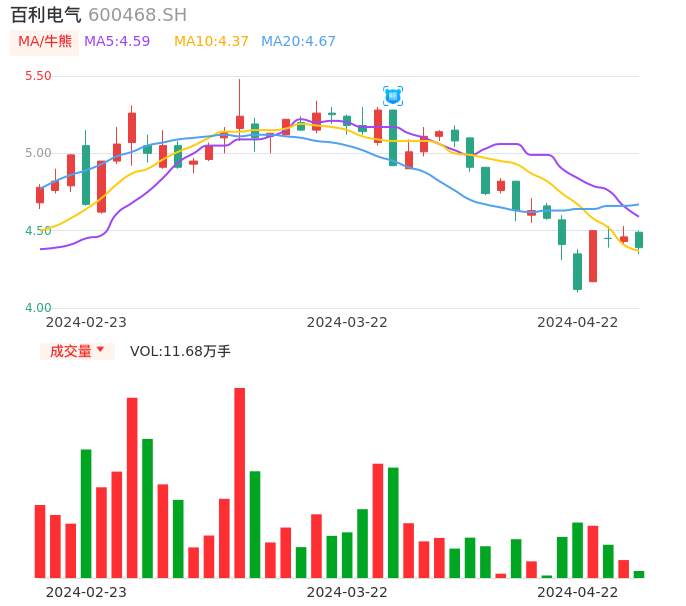Viewport: 686px width, 606px height.
Task: Click the rightmost green volume bar
Action: (639, 574)
